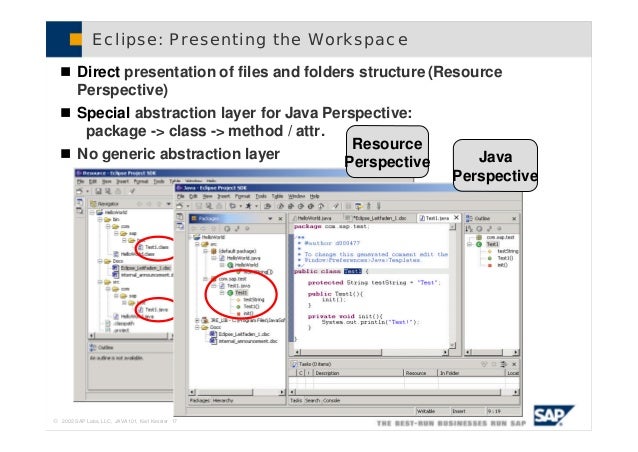Screen dimensions: 638x452
Task: Collapse com.sap.test package in Packages view
Action: tap(206, 279)
